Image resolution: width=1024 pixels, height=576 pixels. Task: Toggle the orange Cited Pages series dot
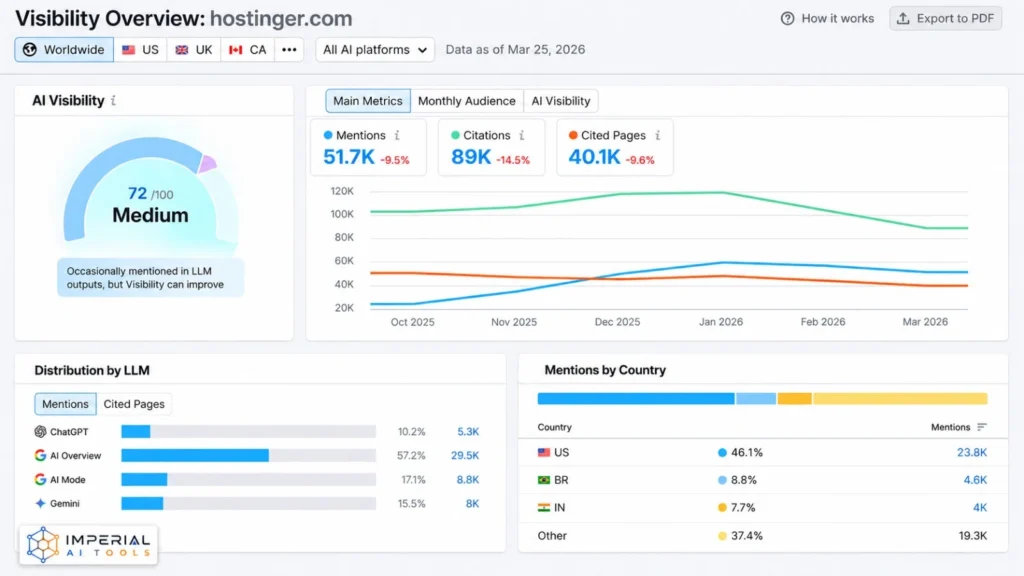click(573, 135)
